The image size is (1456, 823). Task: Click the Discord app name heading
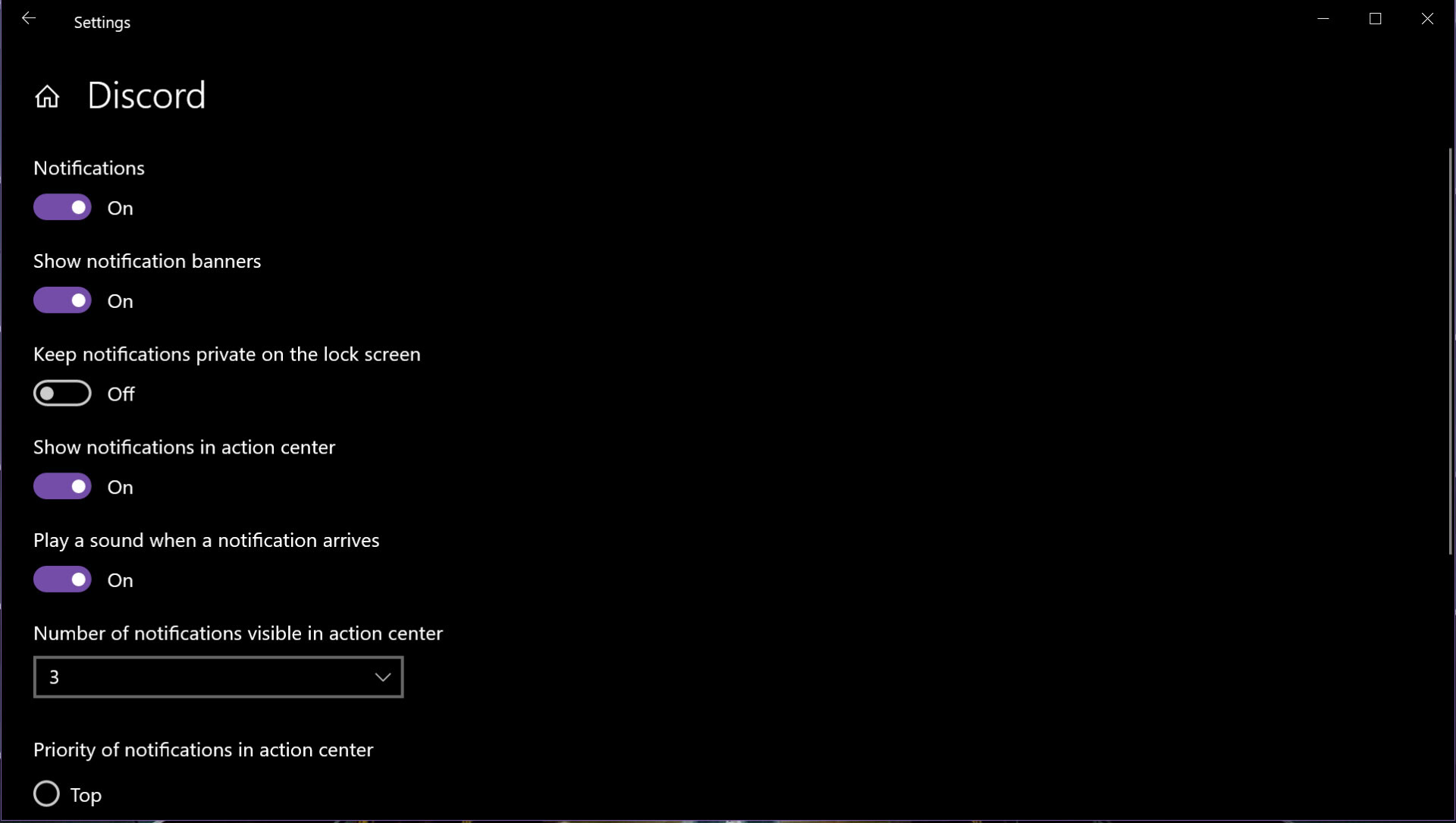(148, 94)
